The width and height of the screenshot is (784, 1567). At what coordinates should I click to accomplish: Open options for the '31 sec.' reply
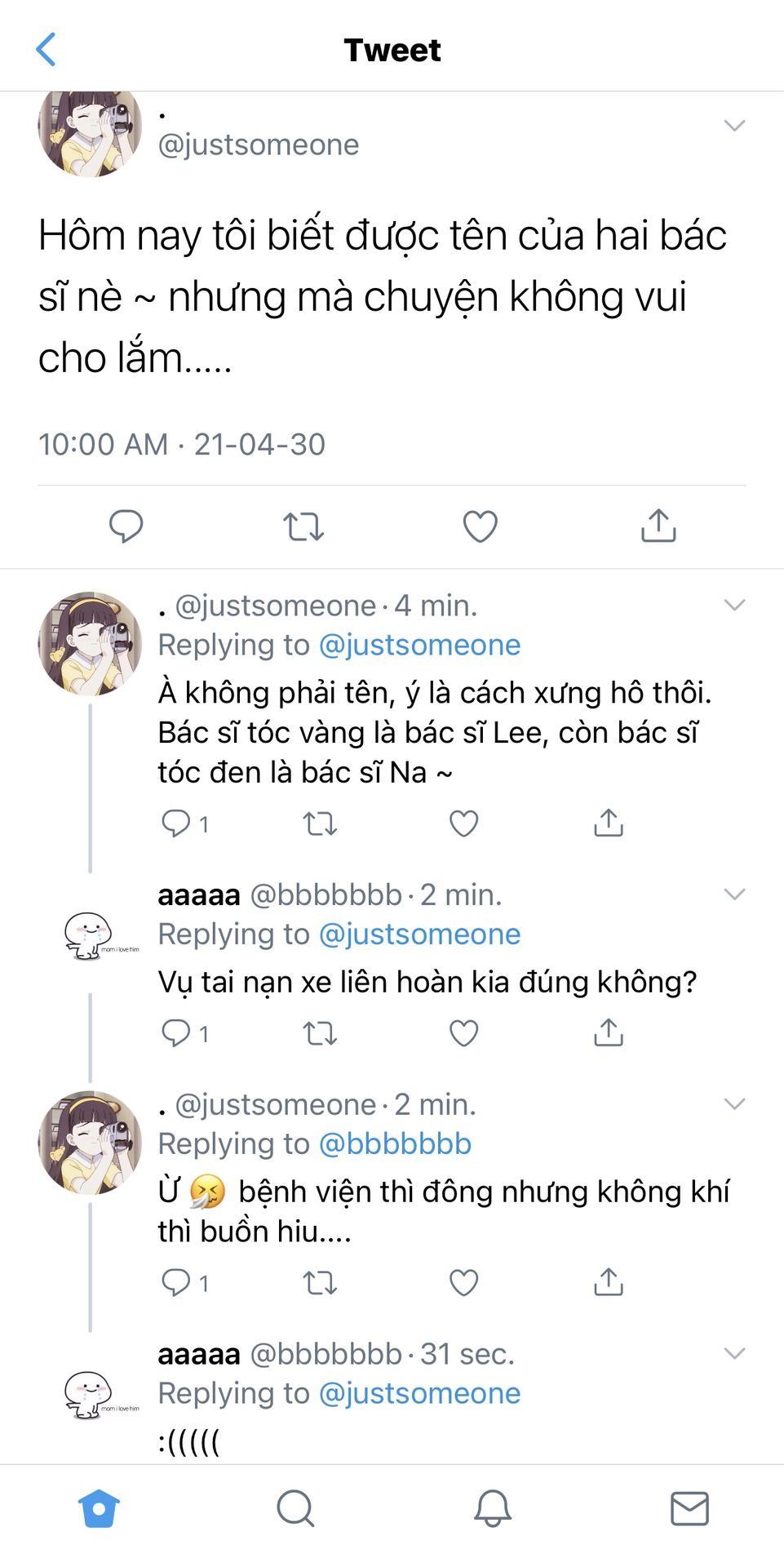tap(734, 1354)
